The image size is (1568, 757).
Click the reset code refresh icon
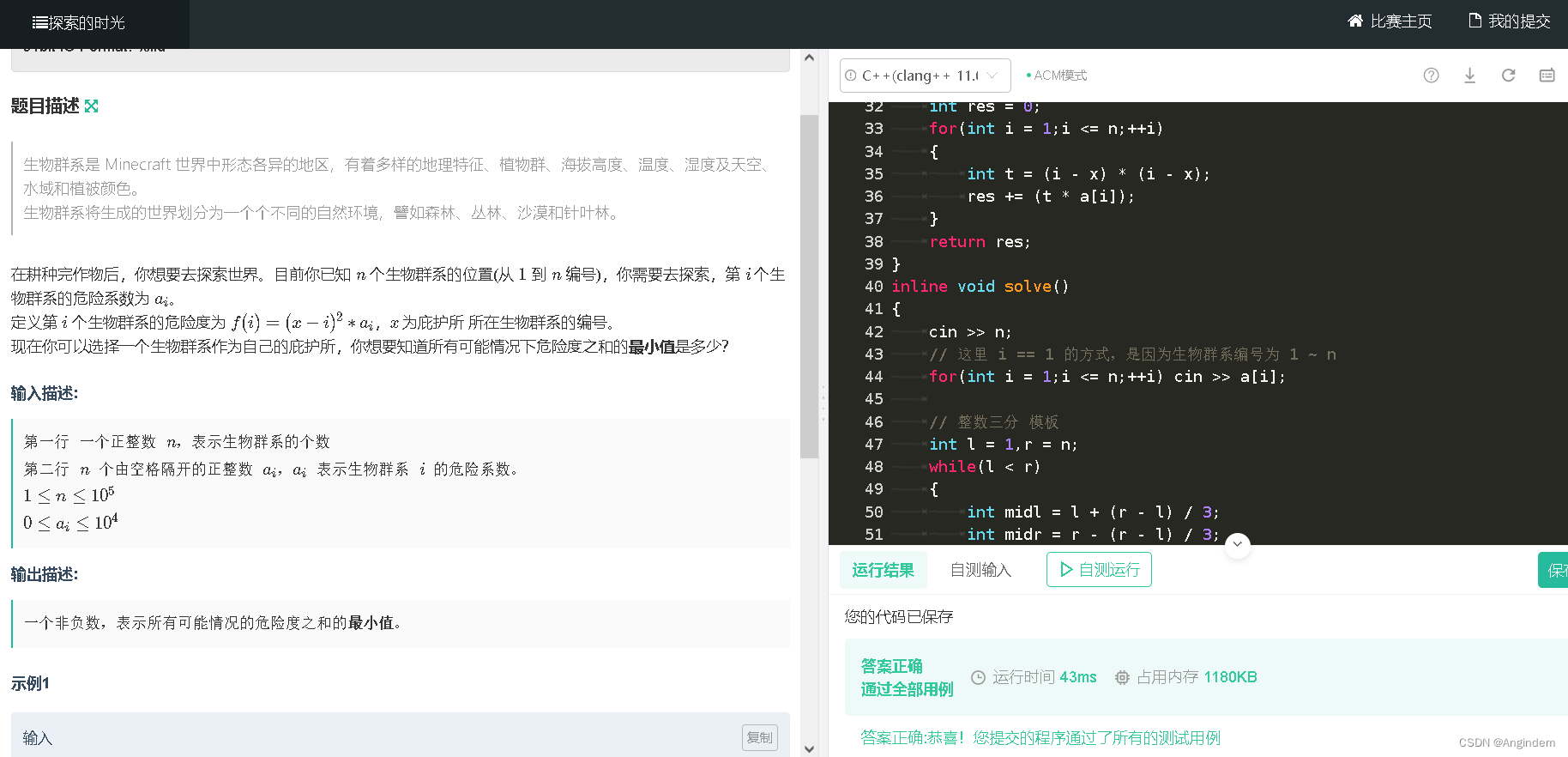click(1508, 76)
